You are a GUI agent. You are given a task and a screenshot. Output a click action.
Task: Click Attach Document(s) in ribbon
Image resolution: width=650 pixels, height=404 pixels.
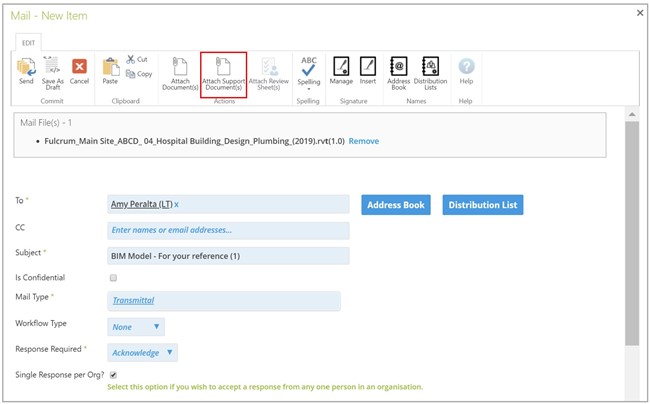(180, 70)
